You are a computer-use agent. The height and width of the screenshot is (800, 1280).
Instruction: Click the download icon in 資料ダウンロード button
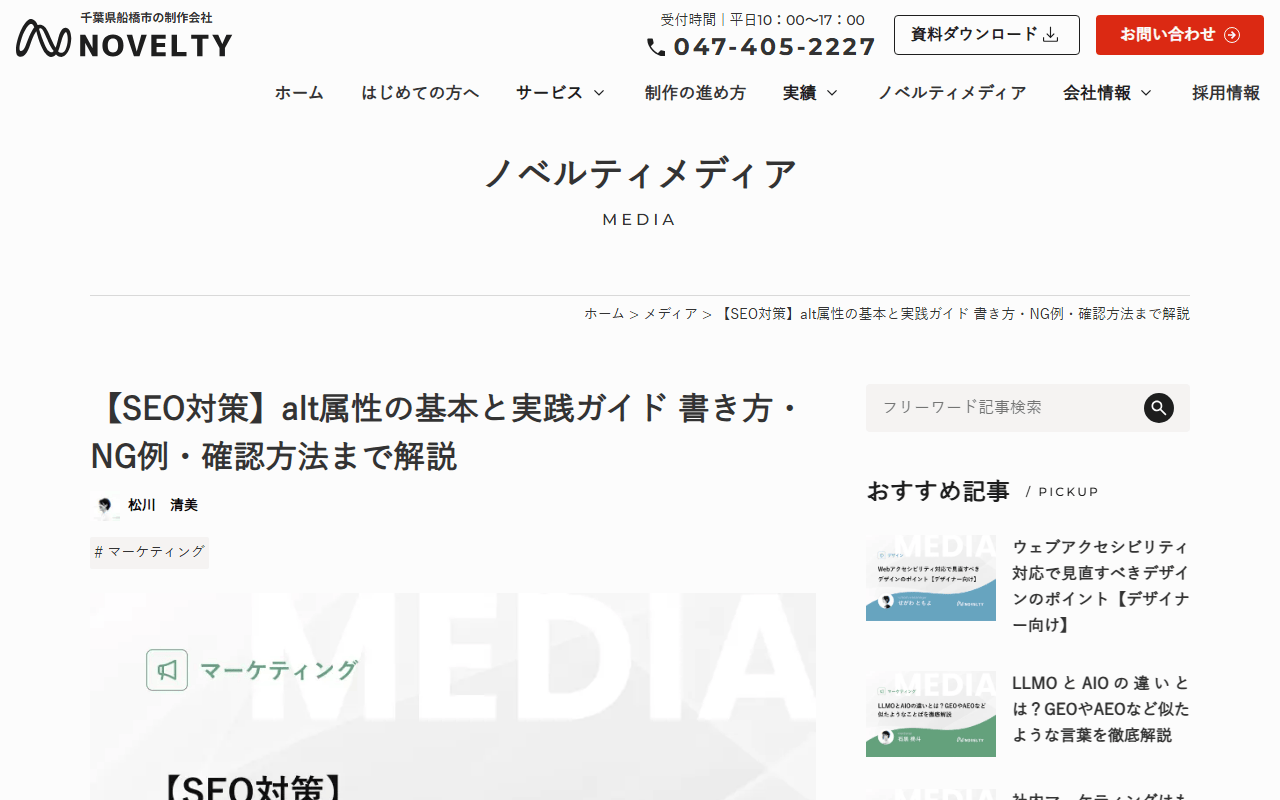(1051, 35)
